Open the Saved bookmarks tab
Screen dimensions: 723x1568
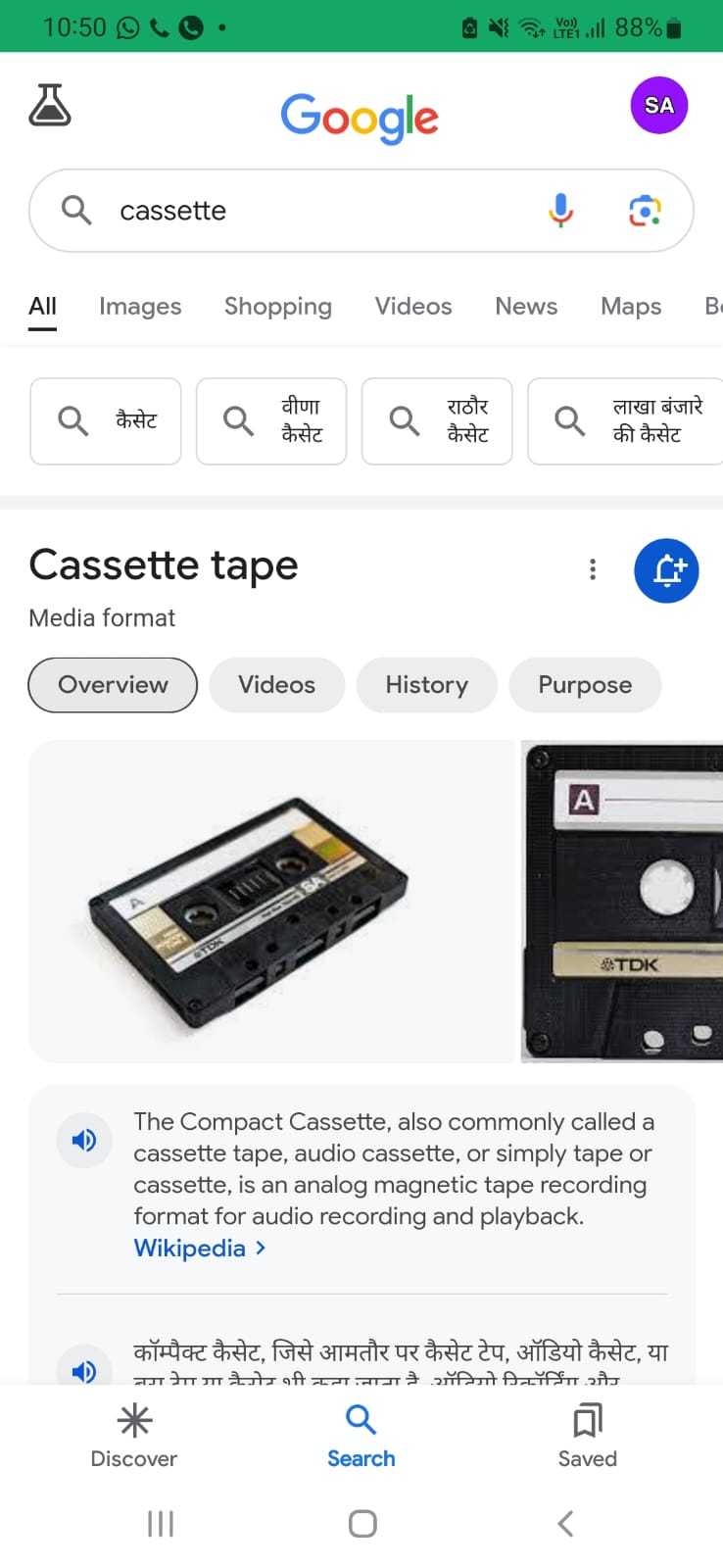[588, 1437]
